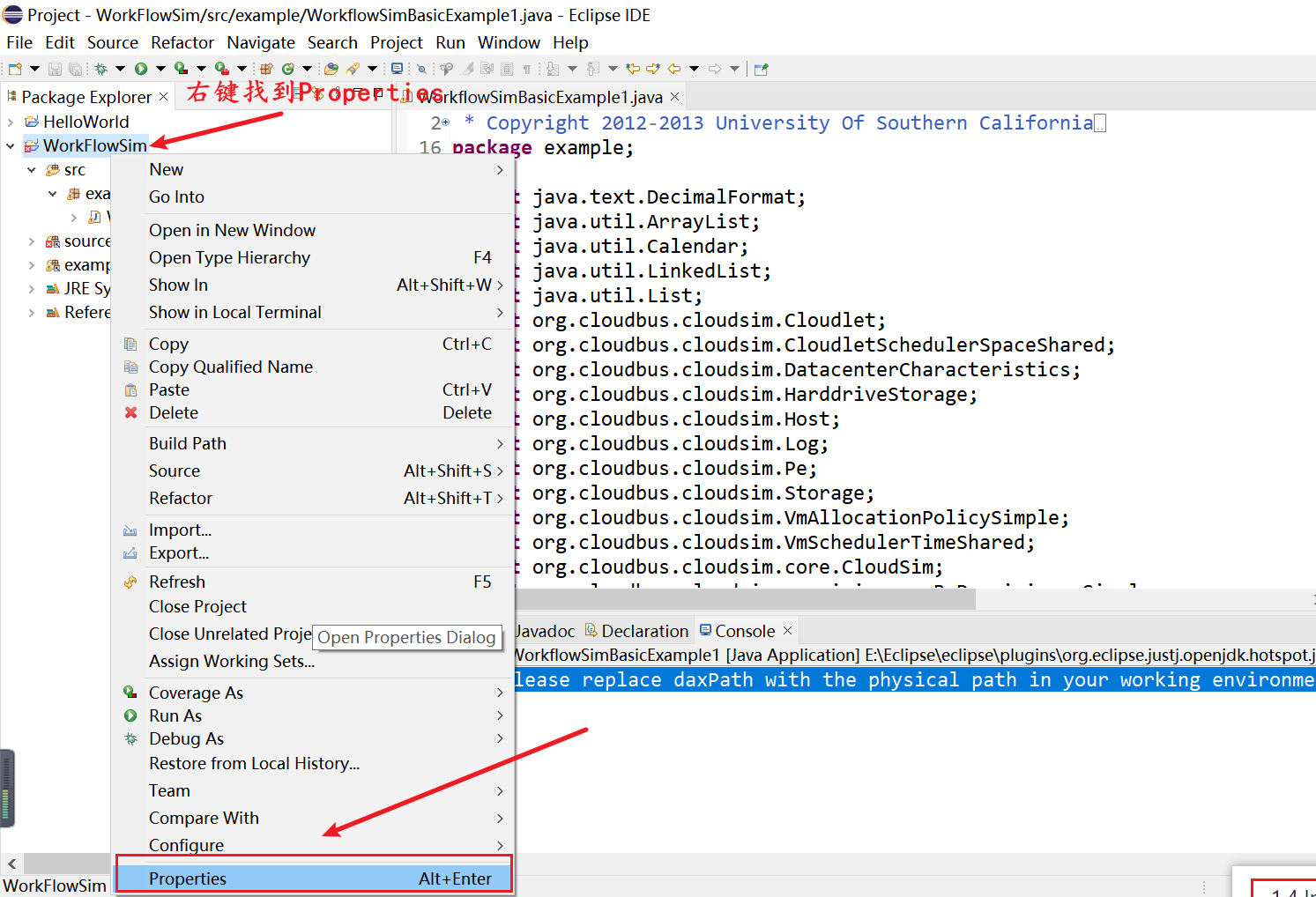Toggle Block Selection Mode toolbar icon
This screenshot has width=1316, height=897.
click(506, 69)
